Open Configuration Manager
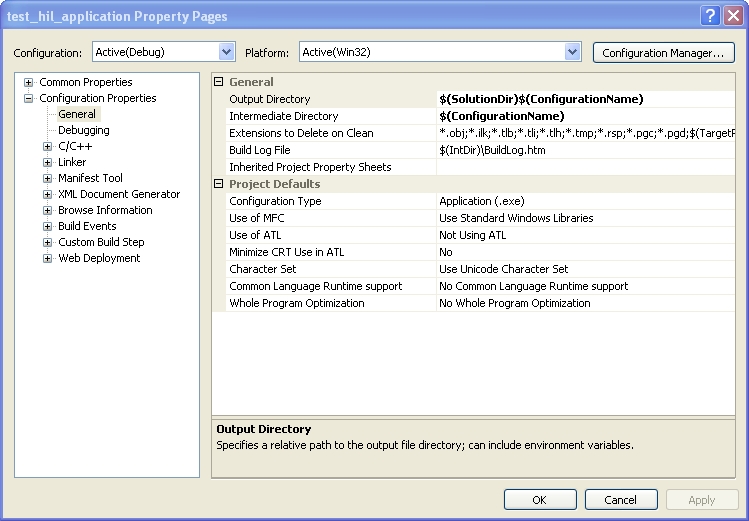Viewport: 749px width, 521px height. point(663,53)
